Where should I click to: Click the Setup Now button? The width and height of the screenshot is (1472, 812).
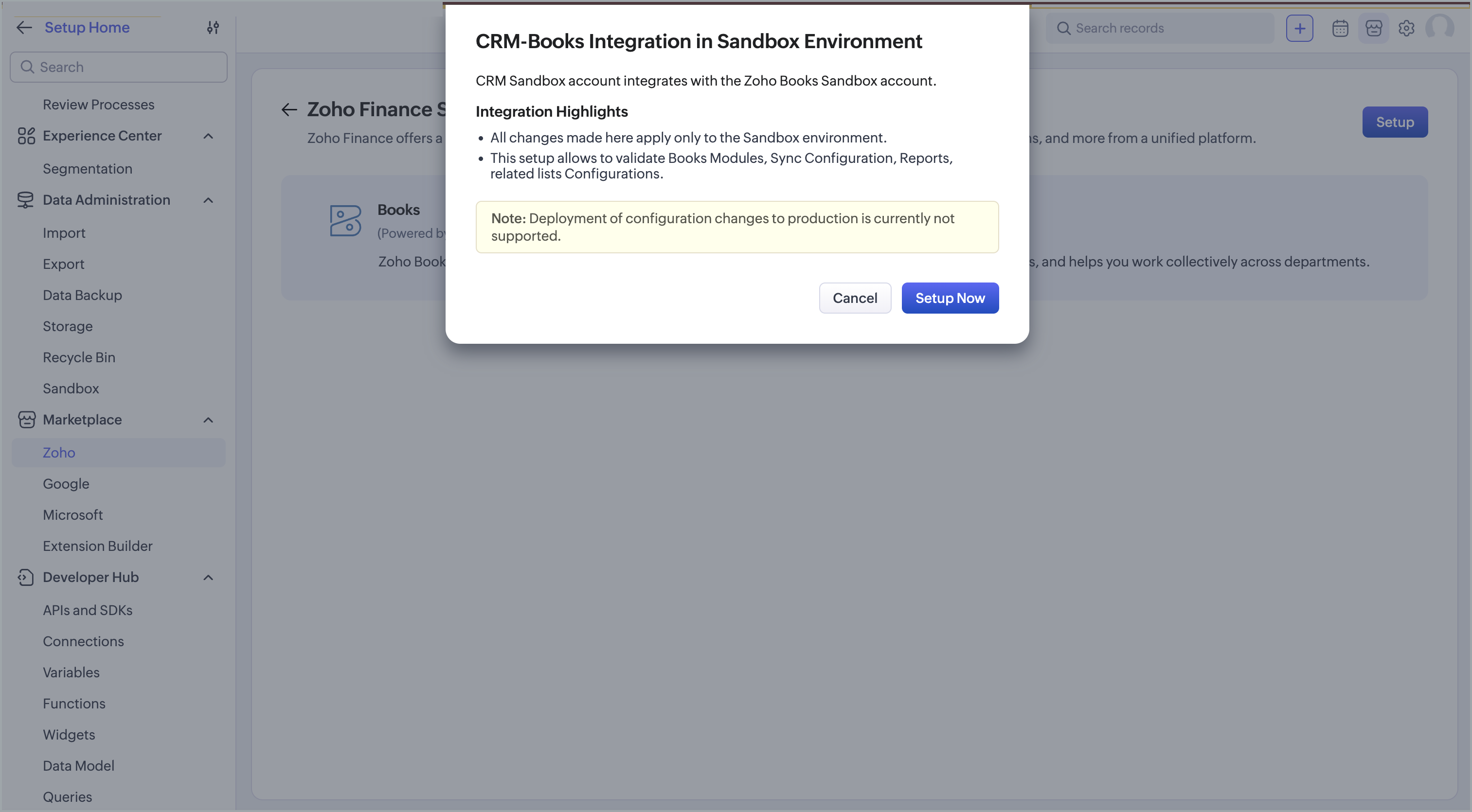tap(950, 298)
